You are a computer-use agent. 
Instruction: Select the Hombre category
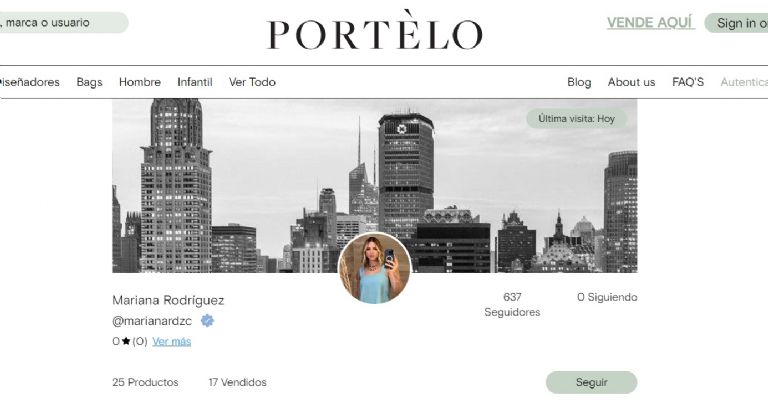(x=140, y=82)
